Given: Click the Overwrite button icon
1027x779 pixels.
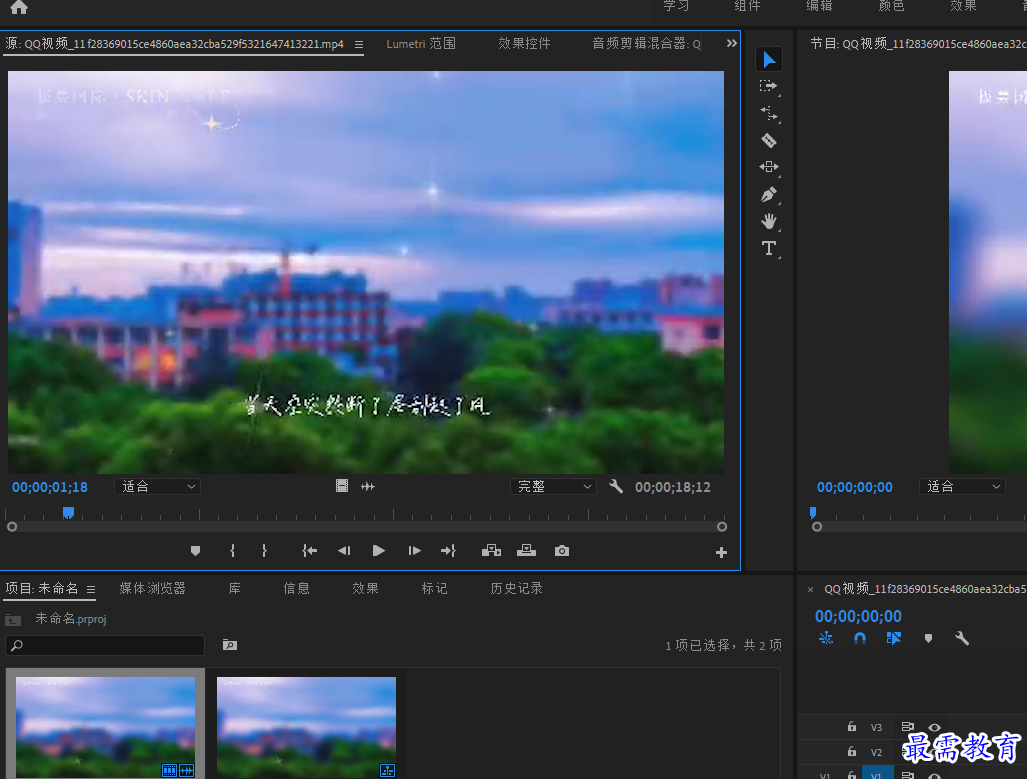Looking at the screenshot, I should 527,551.
